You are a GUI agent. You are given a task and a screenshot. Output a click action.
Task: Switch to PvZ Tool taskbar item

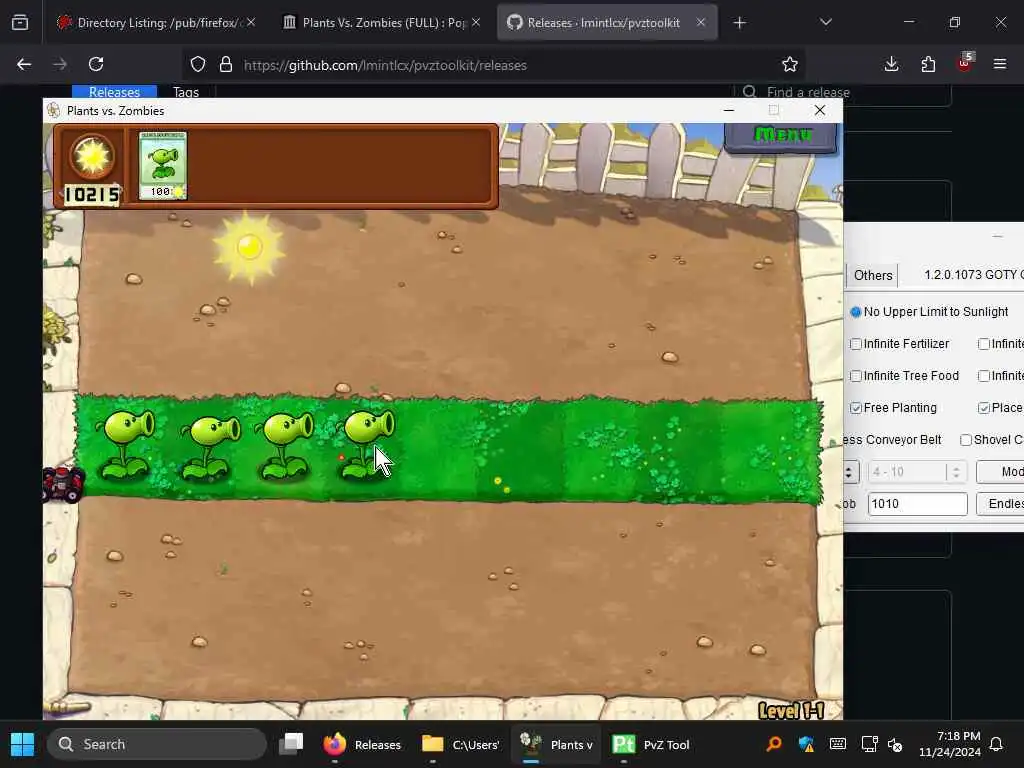[651, 744]
